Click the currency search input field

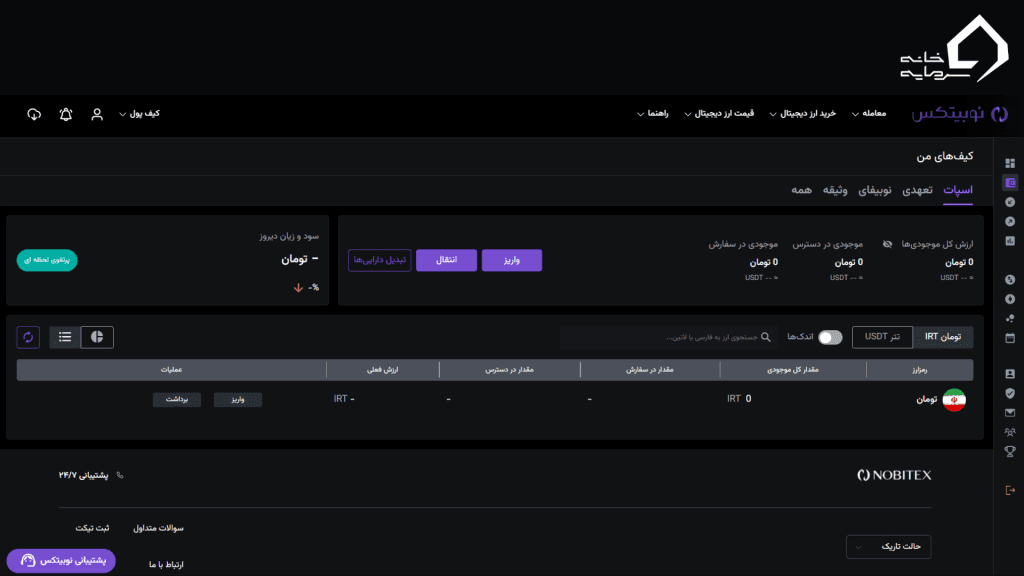pos(670,337)
